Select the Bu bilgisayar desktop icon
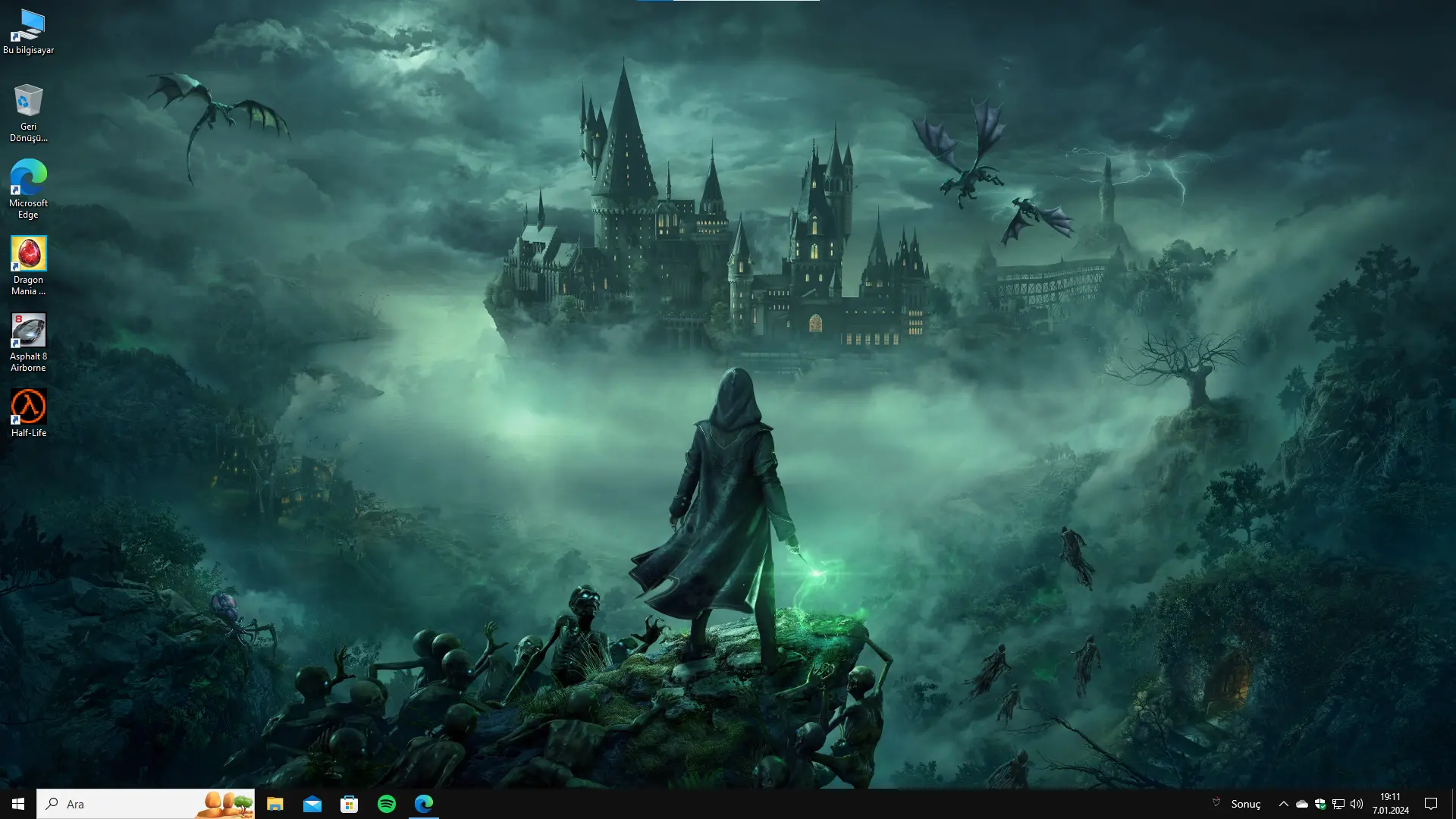 pyautogui.click(x=28, y=32)
